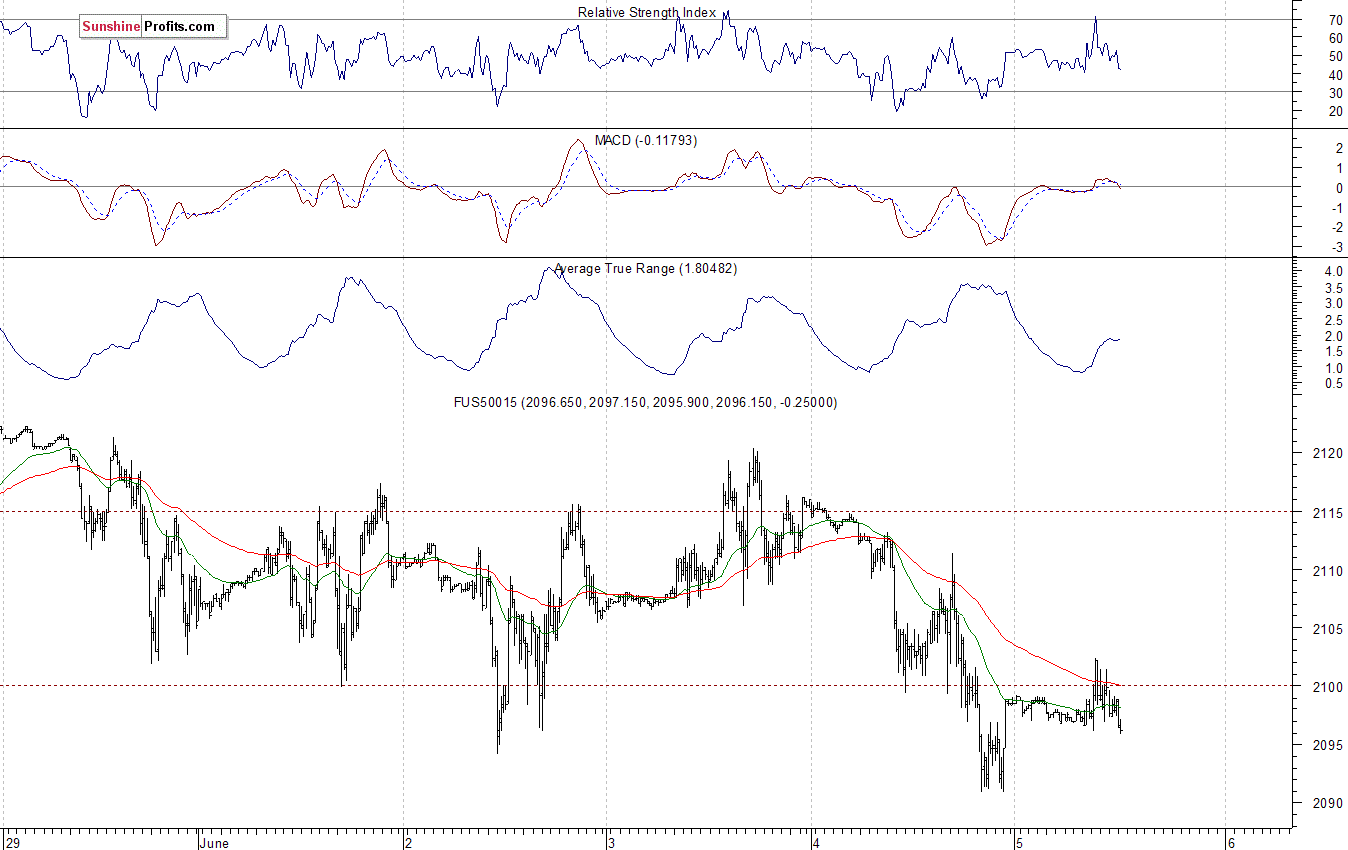Click date label 5 on the time axis

tap(1020, 843)
